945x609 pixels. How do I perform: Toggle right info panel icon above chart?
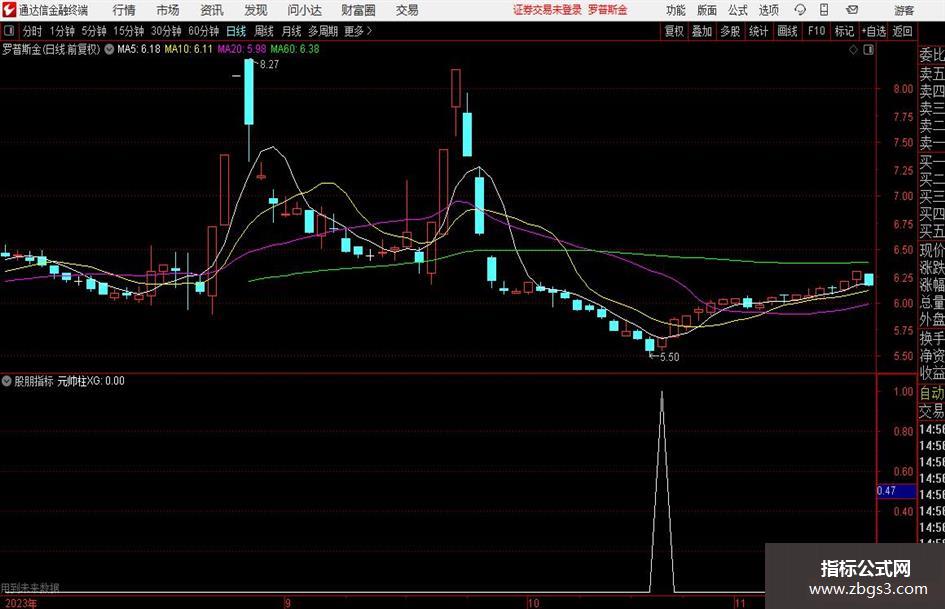[x=868, y=50]
